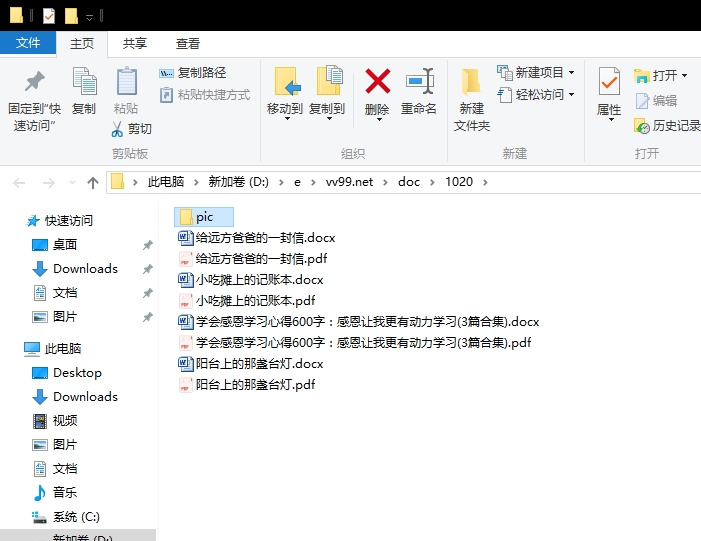The width and height of the screenshot is (701, 541).
Task: Click the Up directory arrow
Action: 93,182
